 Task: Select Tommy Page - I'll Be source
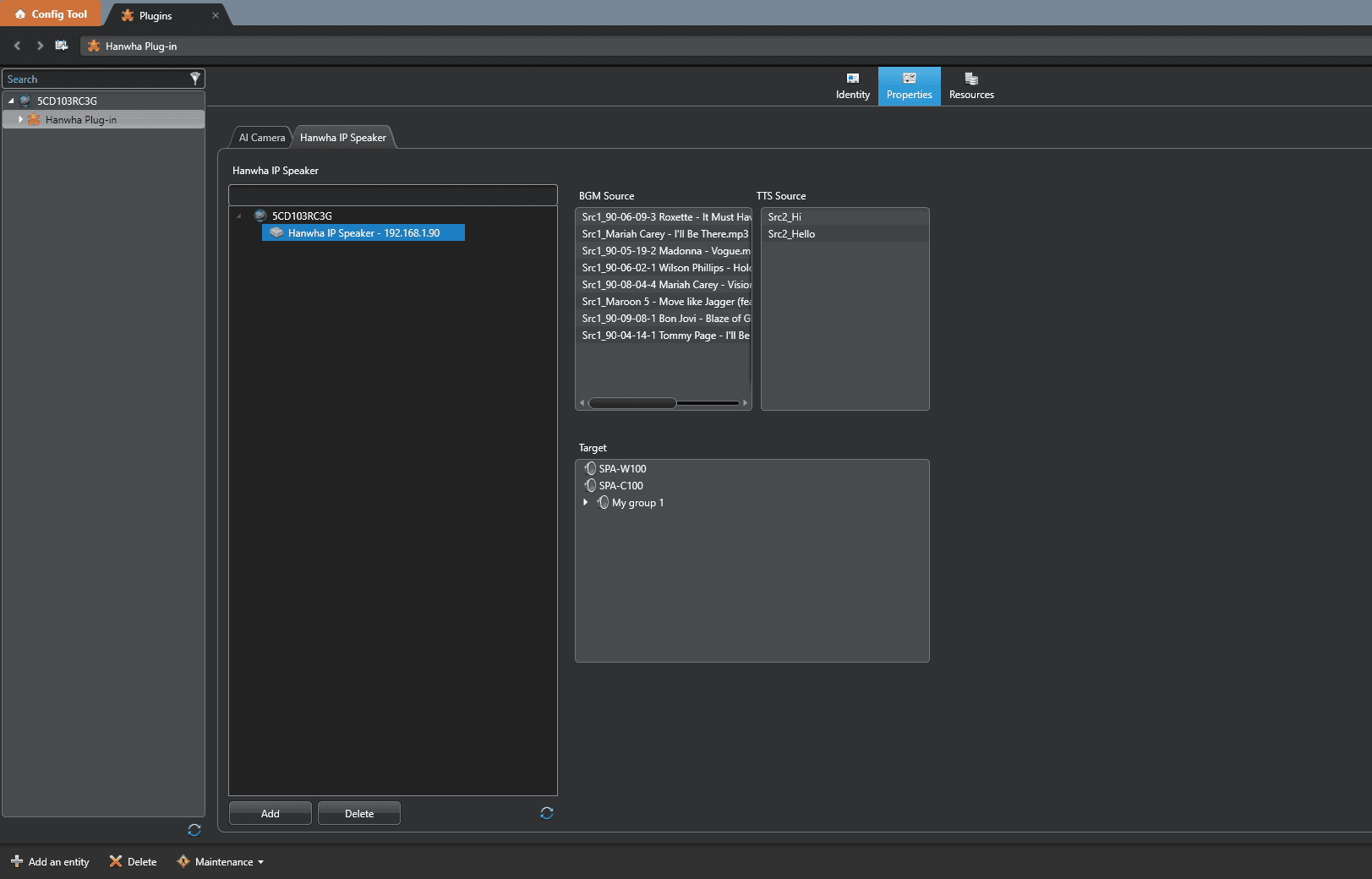[664, 336]
